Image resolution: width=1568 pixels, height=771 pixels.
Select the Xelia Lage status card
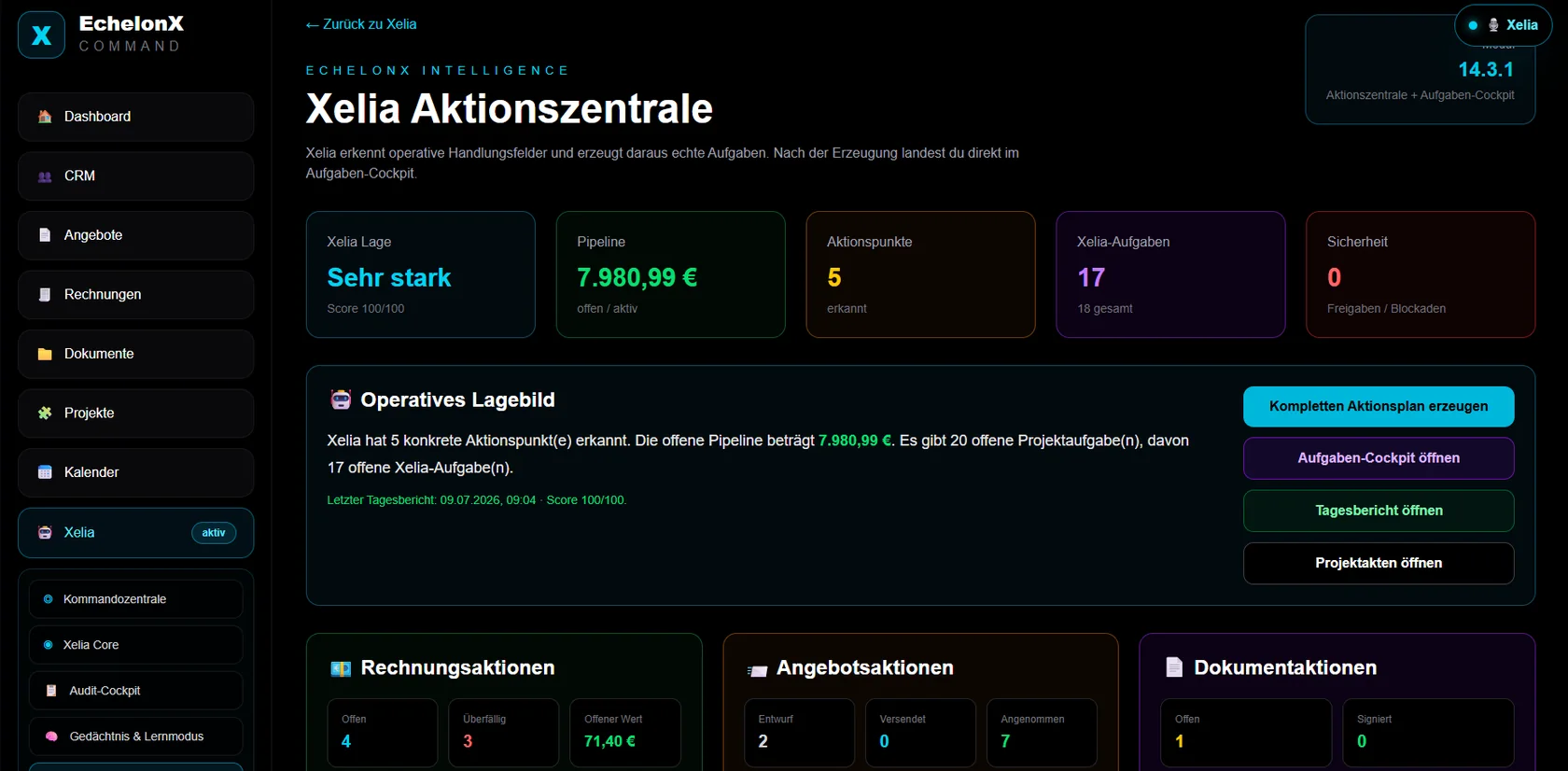pos(421,274)
